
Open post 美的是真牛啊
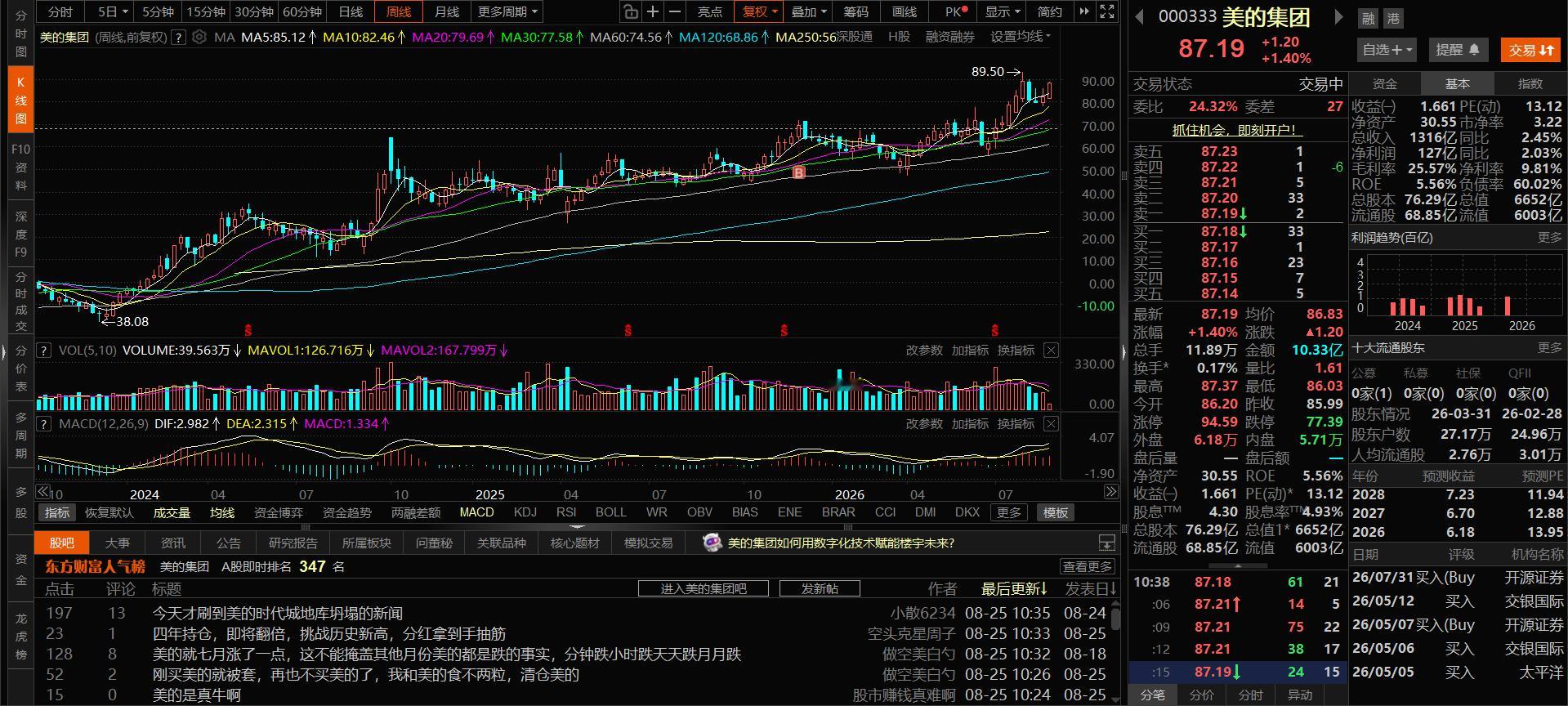pyautogui.click(x=197, y=695)
